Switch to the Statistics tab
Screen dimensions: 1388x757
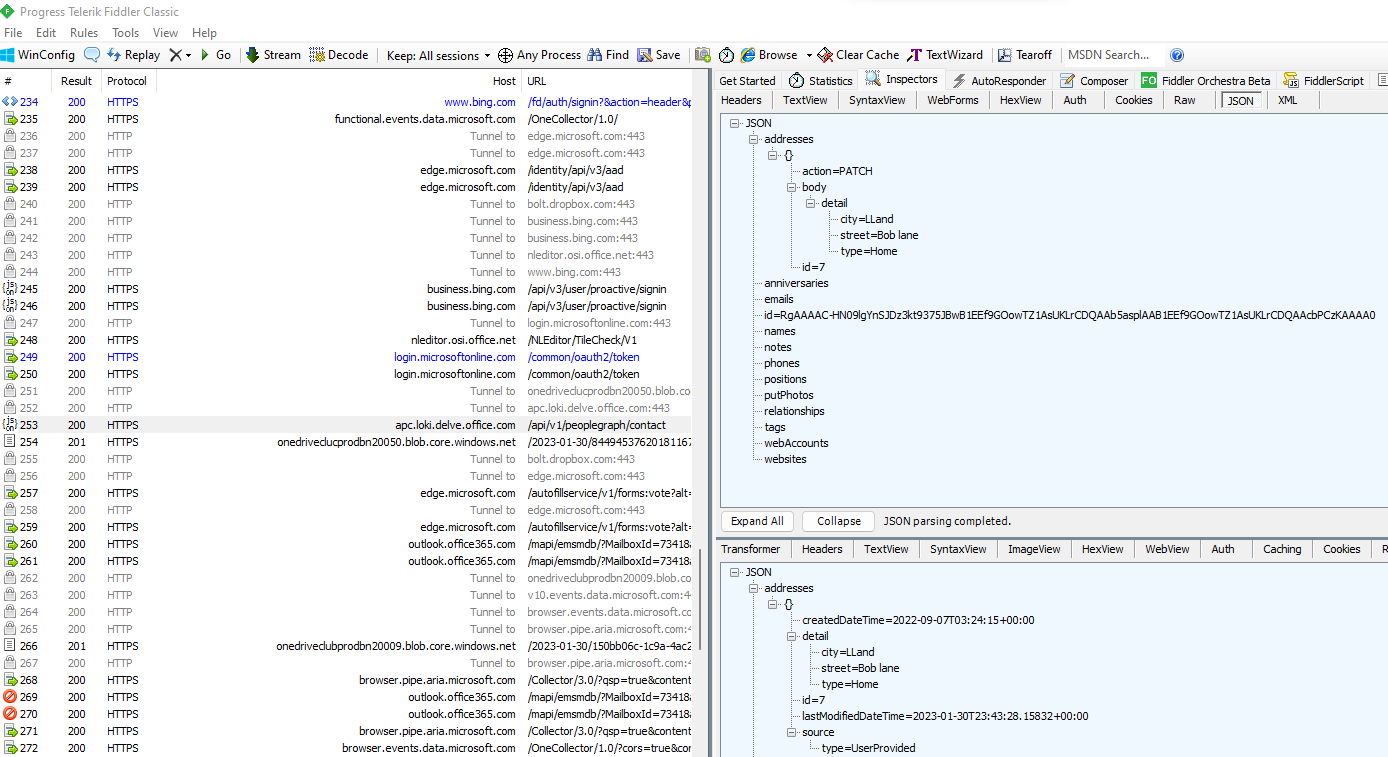coord(820,81)
